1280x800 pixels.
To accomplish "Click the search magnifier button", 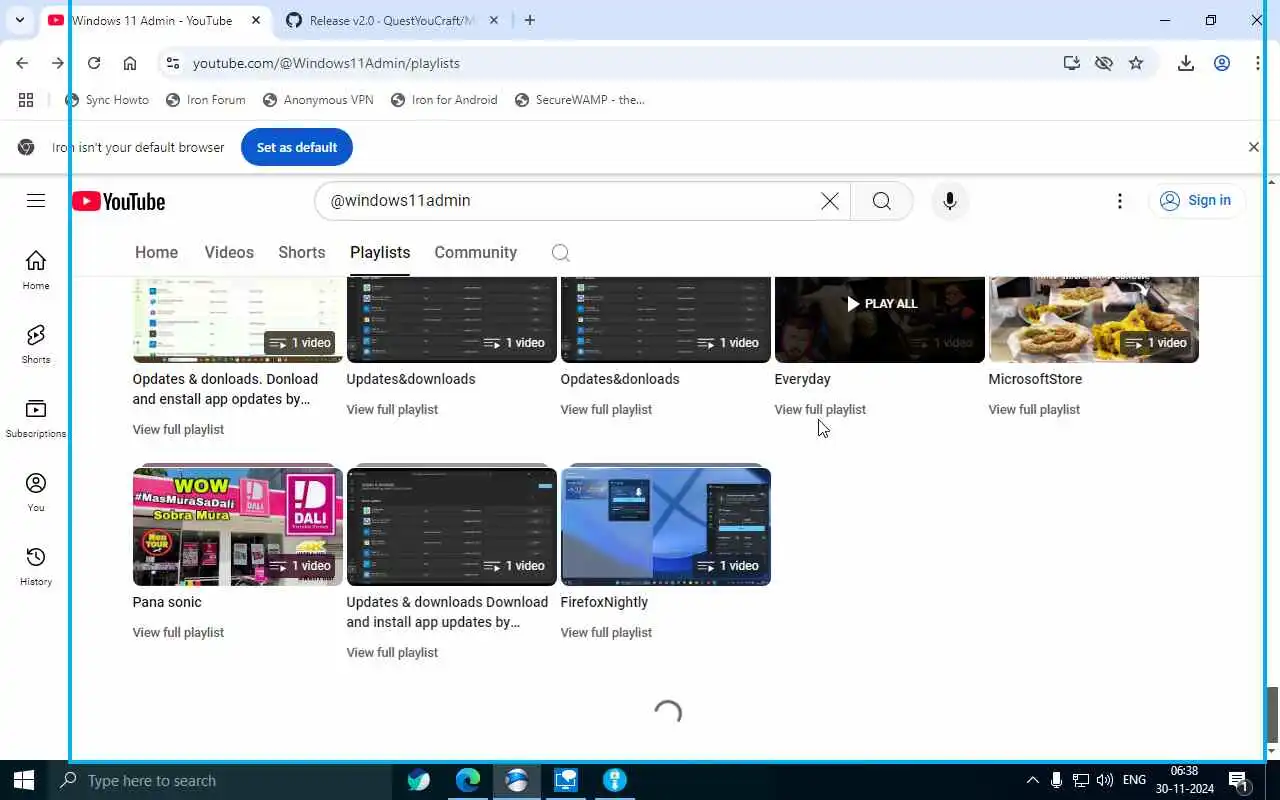I will [881, 201].
